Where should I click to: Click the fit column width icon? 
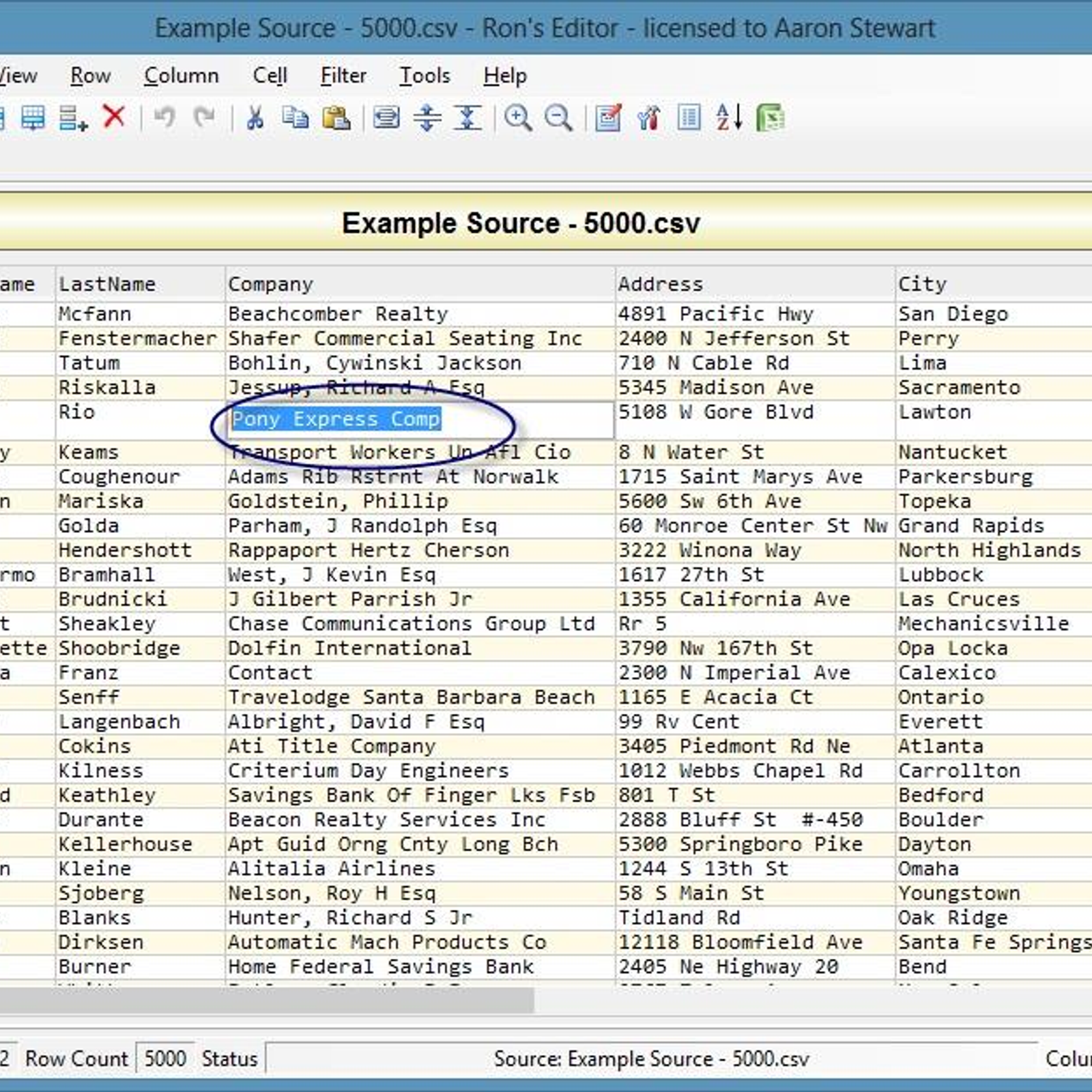pyautogui.click(x=386, y=118)
